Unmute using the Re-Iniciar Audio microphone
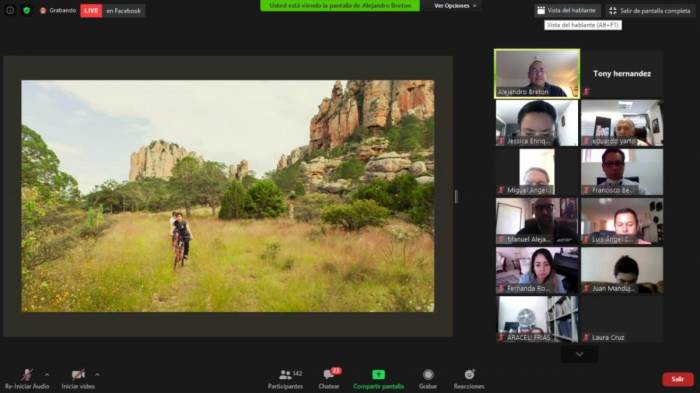Viewport: 700px width, 393px height. click(26, 375)
